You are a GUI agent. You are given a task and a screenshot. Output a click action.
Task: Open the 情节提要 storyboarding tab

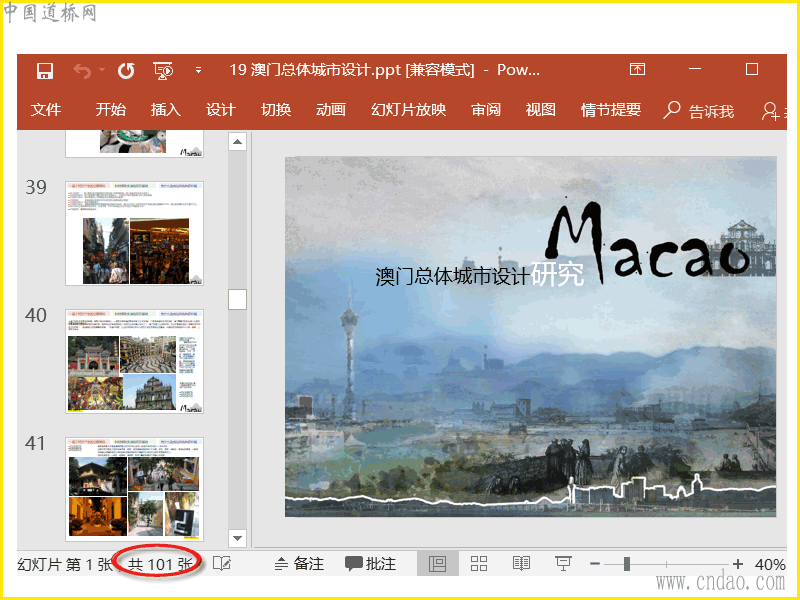click(611, 110)
